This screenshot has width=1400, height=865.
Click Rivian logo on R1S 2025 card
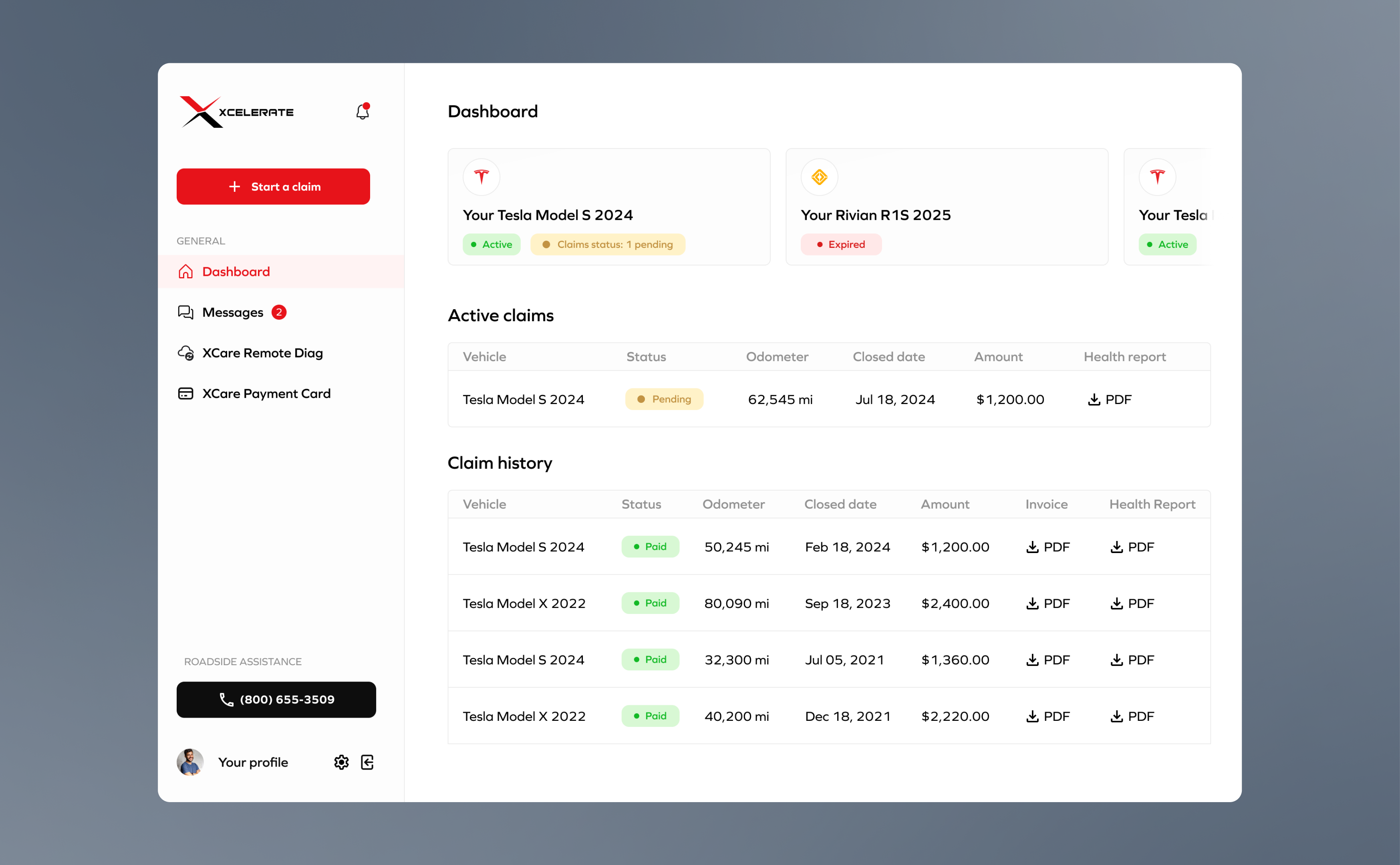[x=820, y=177]
